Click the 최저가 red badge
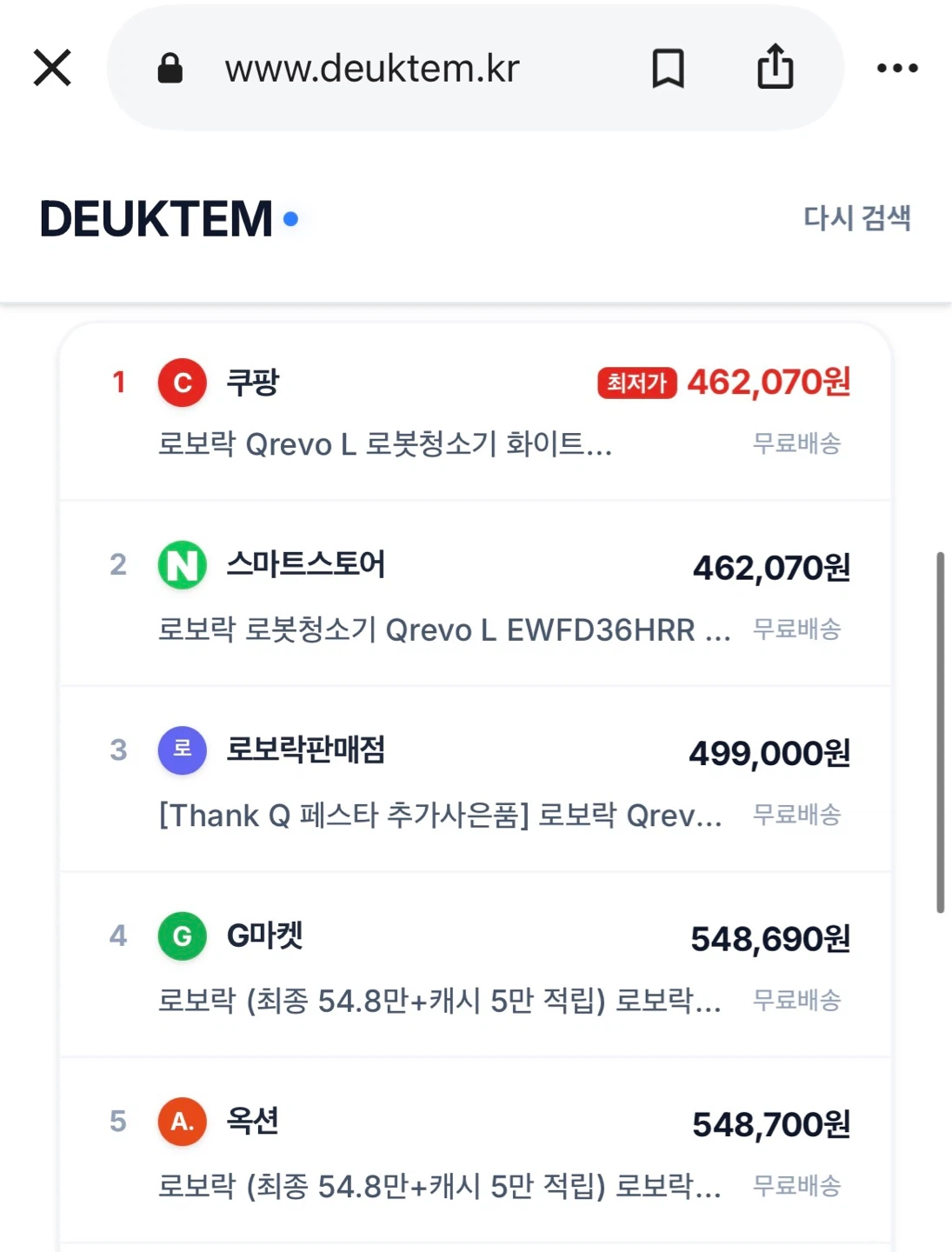 [x=636, y=383]
